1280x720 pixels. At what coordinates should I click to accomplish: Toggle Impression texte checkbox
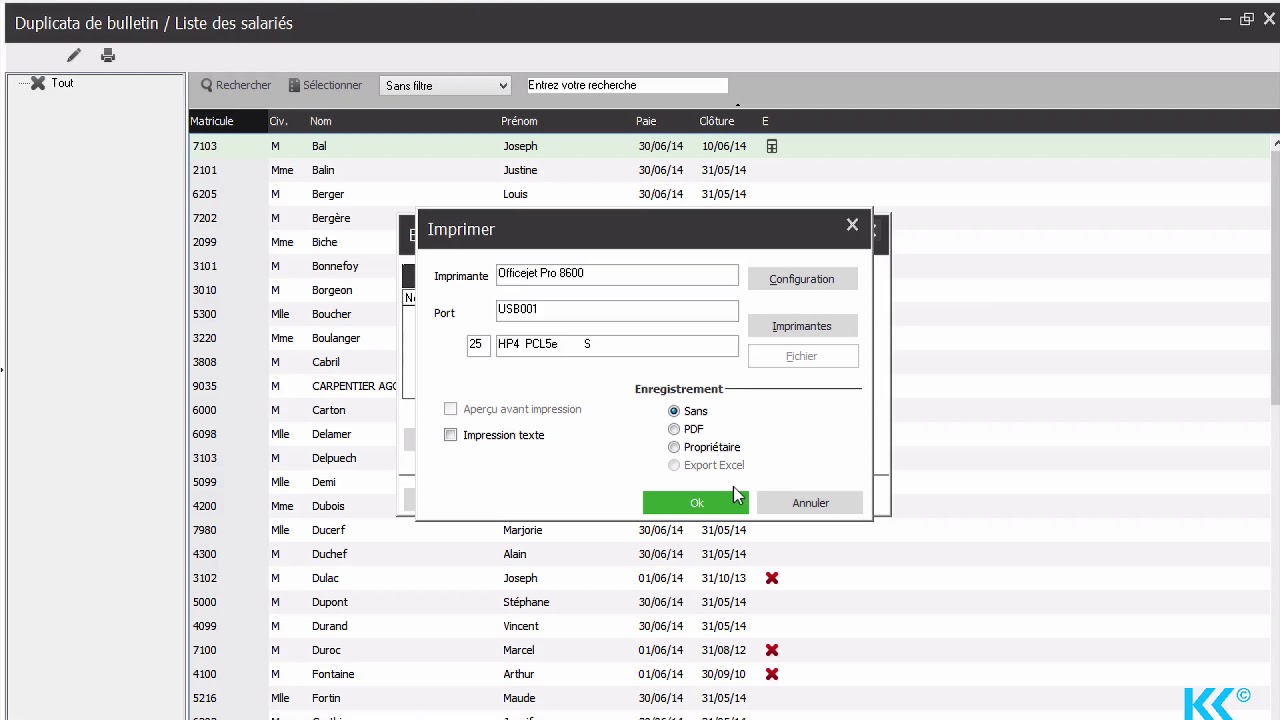[x=451, y=435]
